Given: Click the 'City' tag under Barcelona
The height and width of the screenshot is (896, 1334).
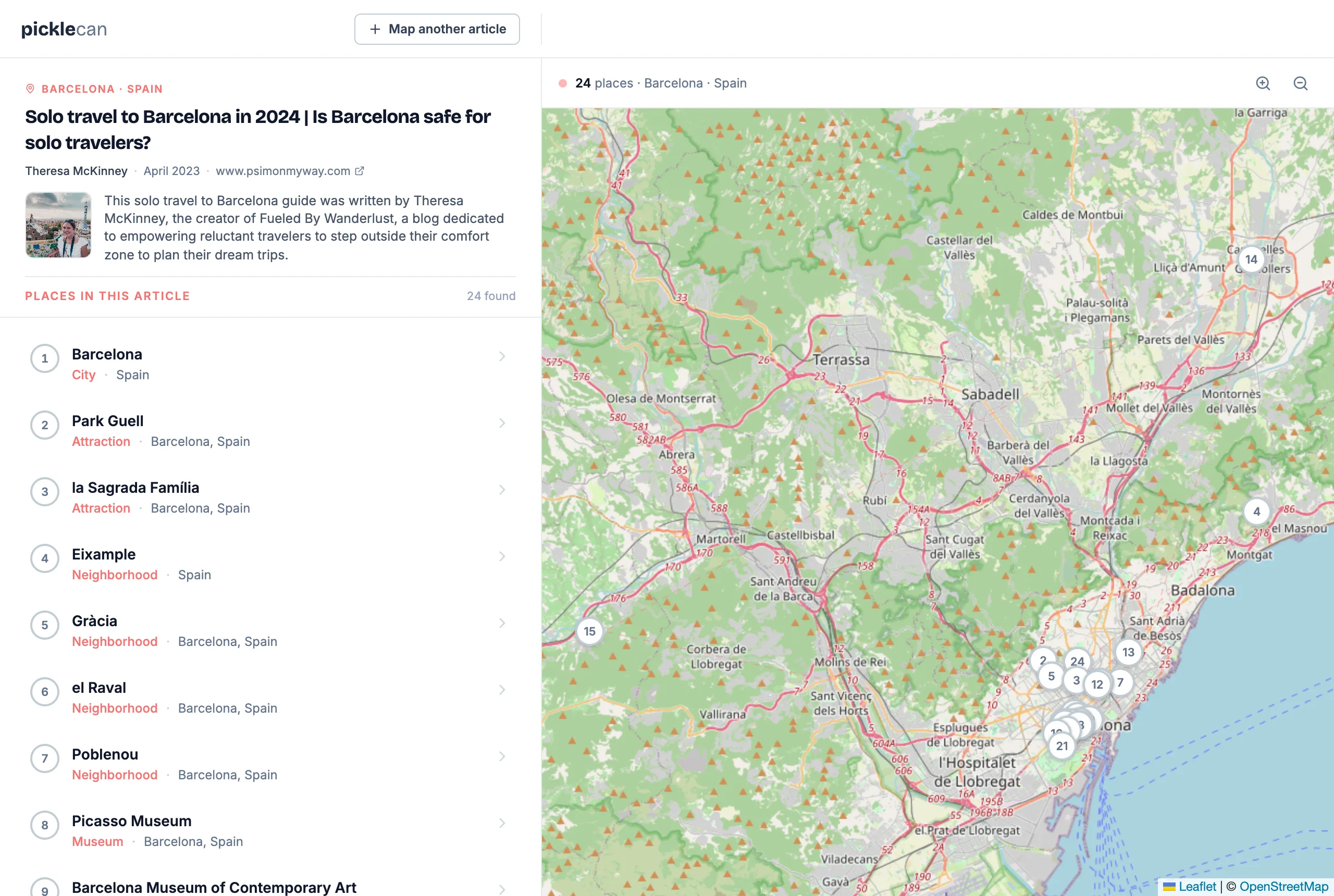Looking at the screenshot, I should click(83, 375).
